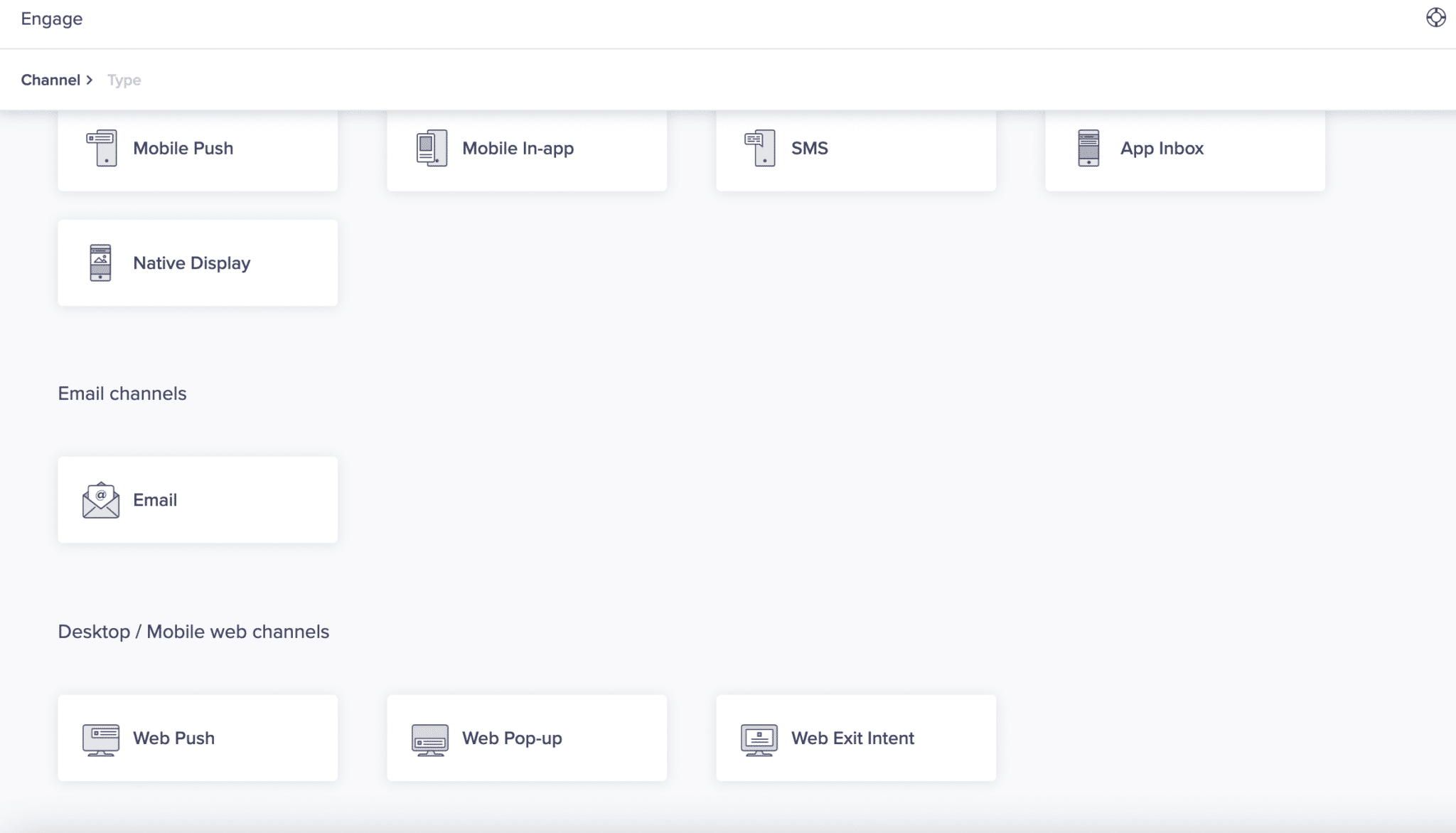Screen dimensions: 1456x833
Task: Click the Mobile In-app message icon
Action: [431, 148]
